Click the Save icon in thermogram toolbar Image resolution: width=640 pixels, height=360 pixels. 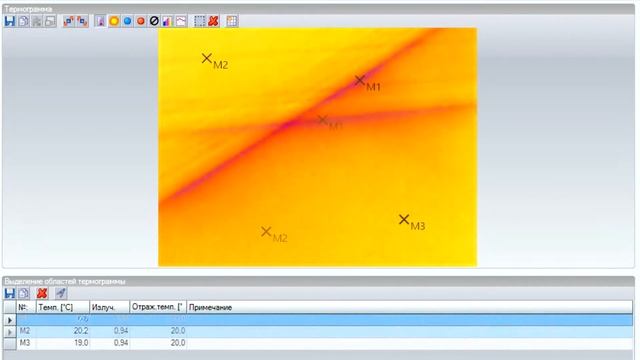[x=10, y=21]
